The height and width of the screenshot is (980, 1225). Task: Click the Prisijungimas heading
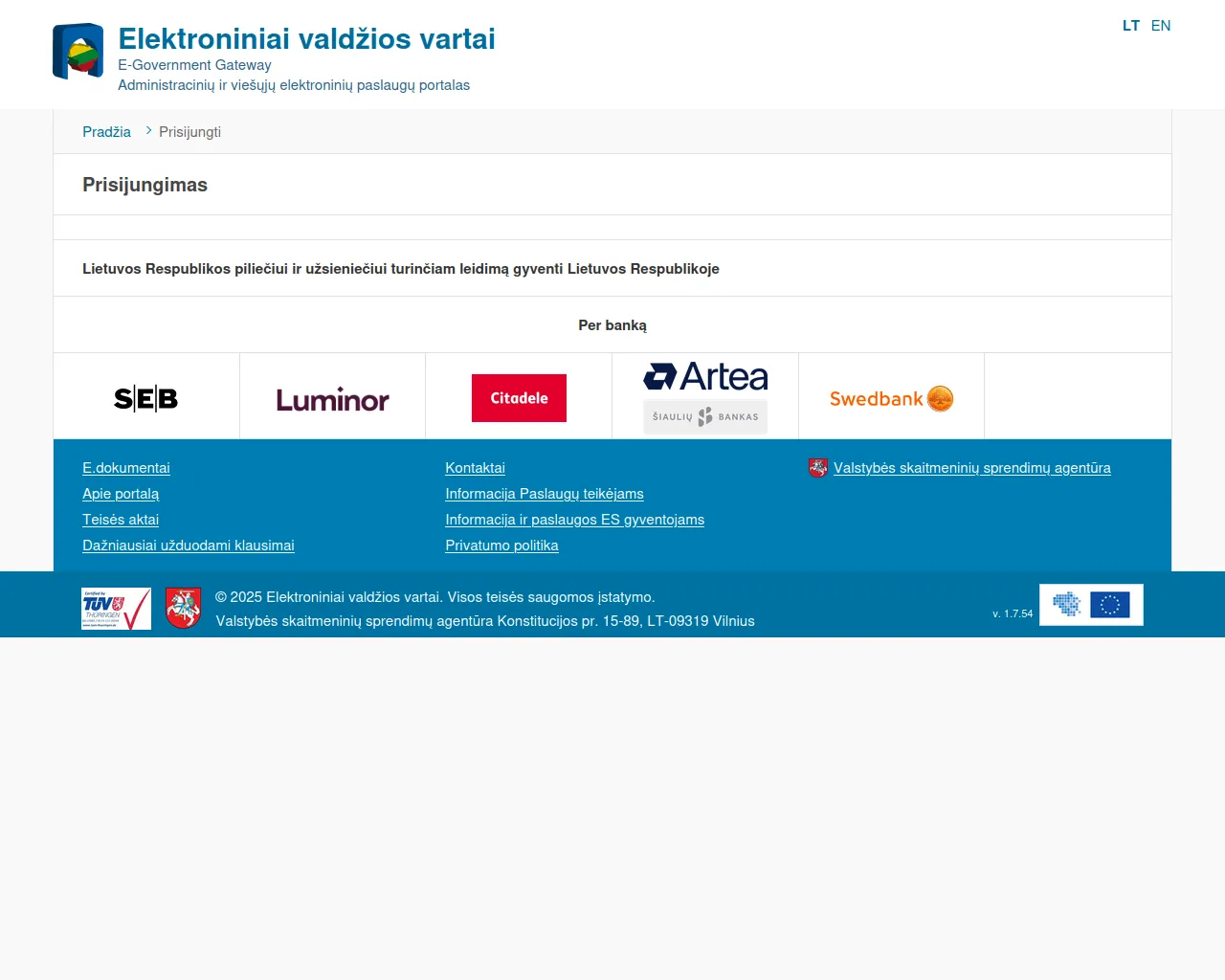click(145, 185)
